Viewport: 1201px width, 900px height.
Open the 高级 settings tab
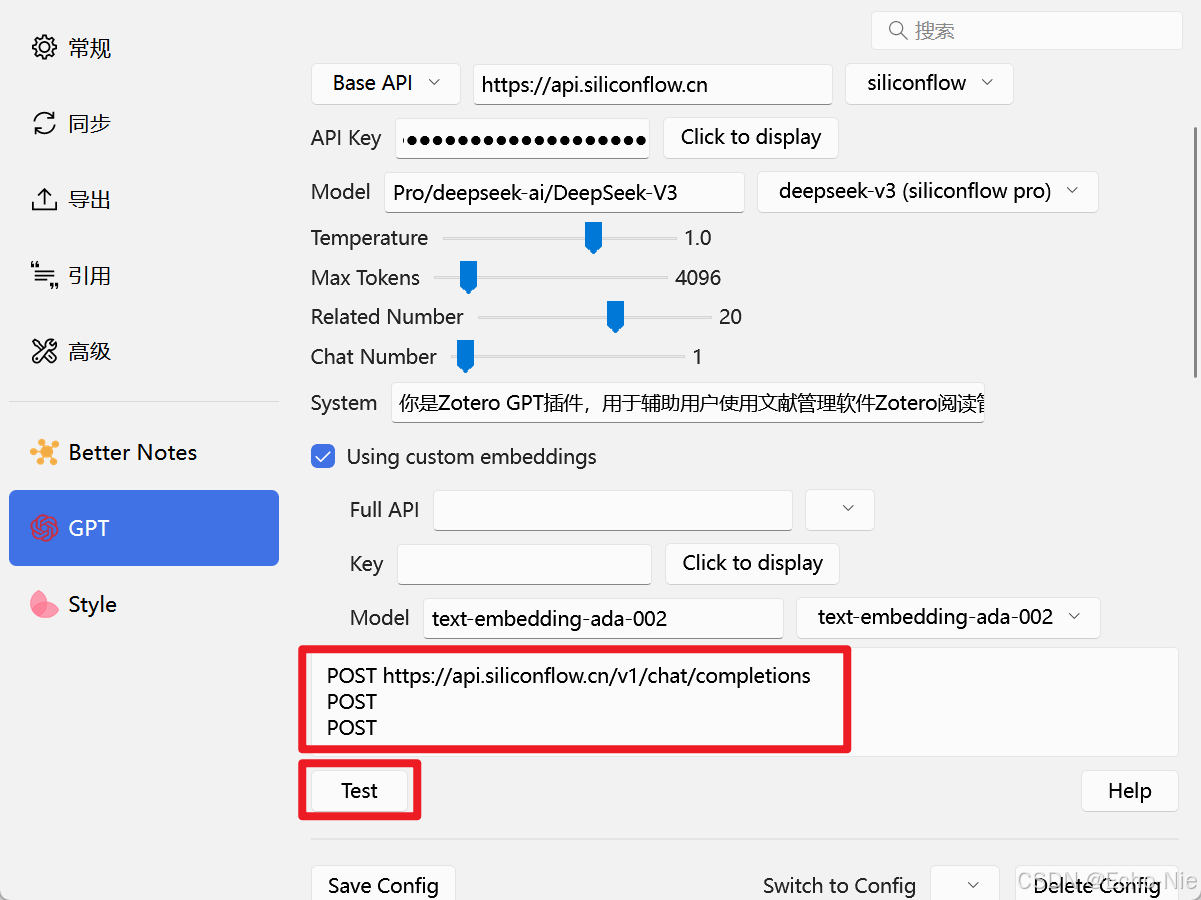[144, 351]
